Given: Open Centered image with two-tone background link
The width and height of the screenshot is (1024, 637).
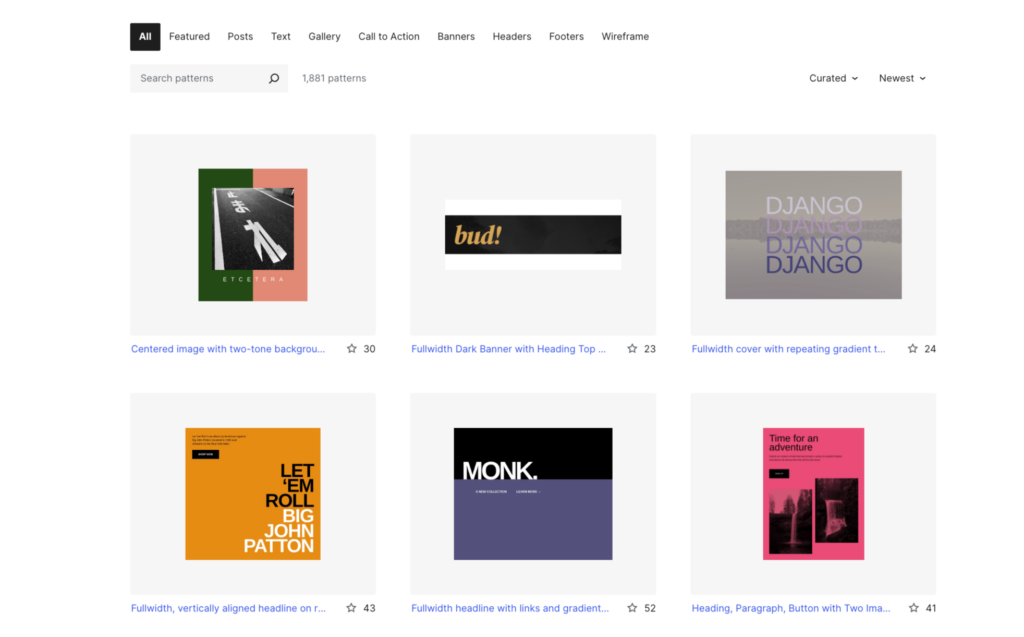Looking at the screenshot, I should tap(228, 349).
